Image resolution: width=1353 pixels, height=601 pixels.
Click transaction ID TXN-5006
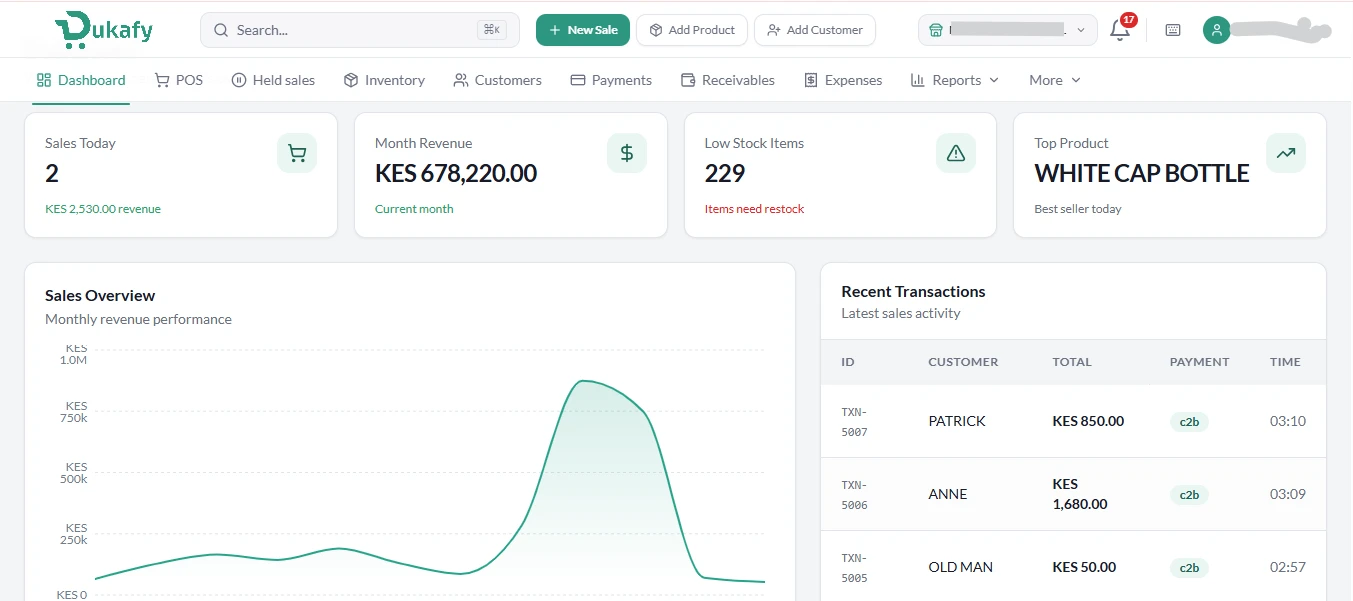pos(854,494)
